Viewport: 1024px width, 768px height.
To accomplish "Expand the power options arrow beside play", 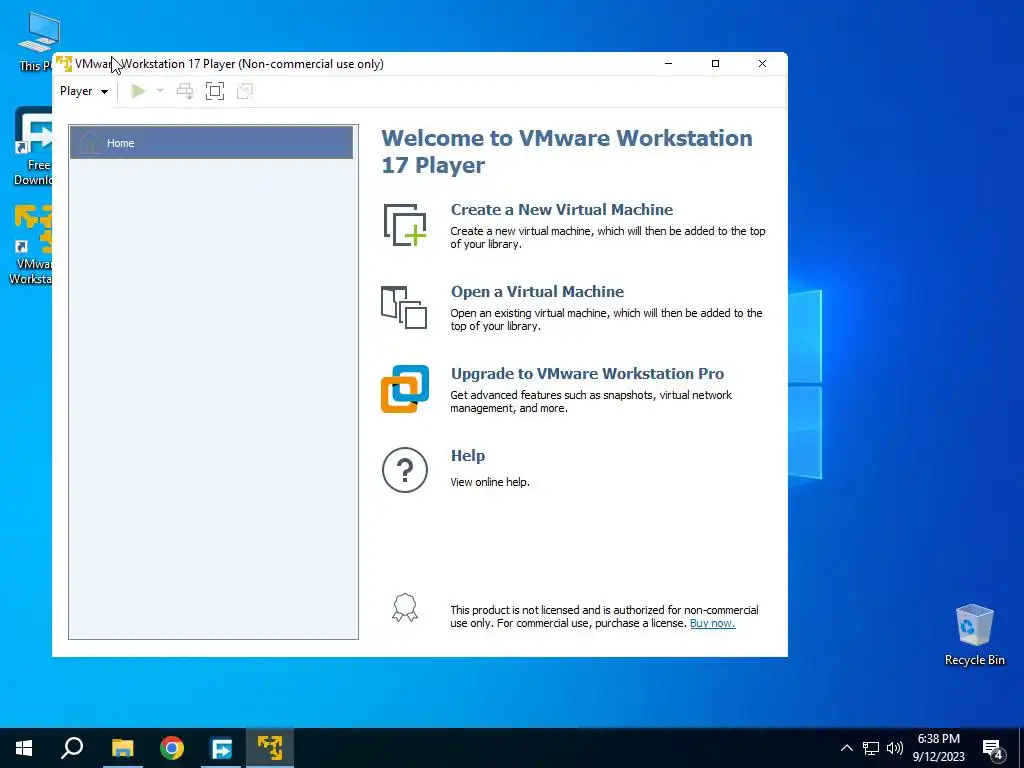I will point(159,91).
